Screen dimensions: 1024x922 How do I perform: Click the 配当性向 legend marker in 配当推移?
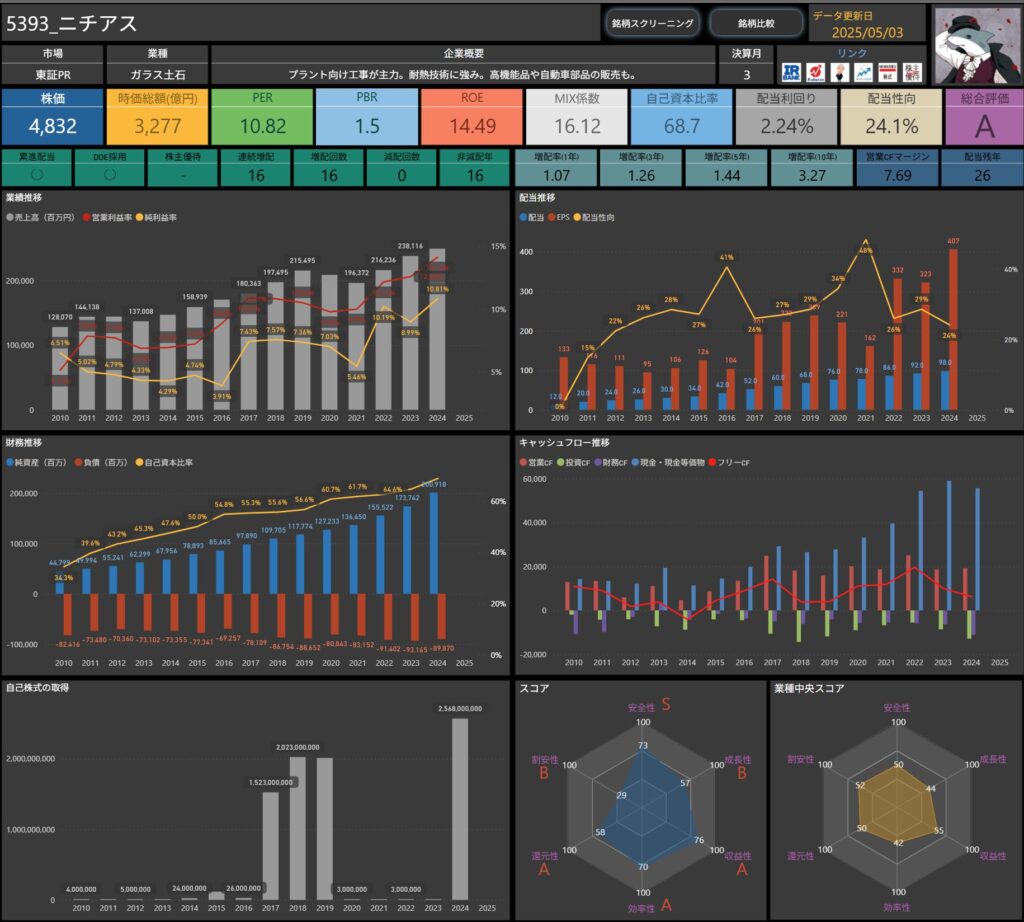[577, 217]
